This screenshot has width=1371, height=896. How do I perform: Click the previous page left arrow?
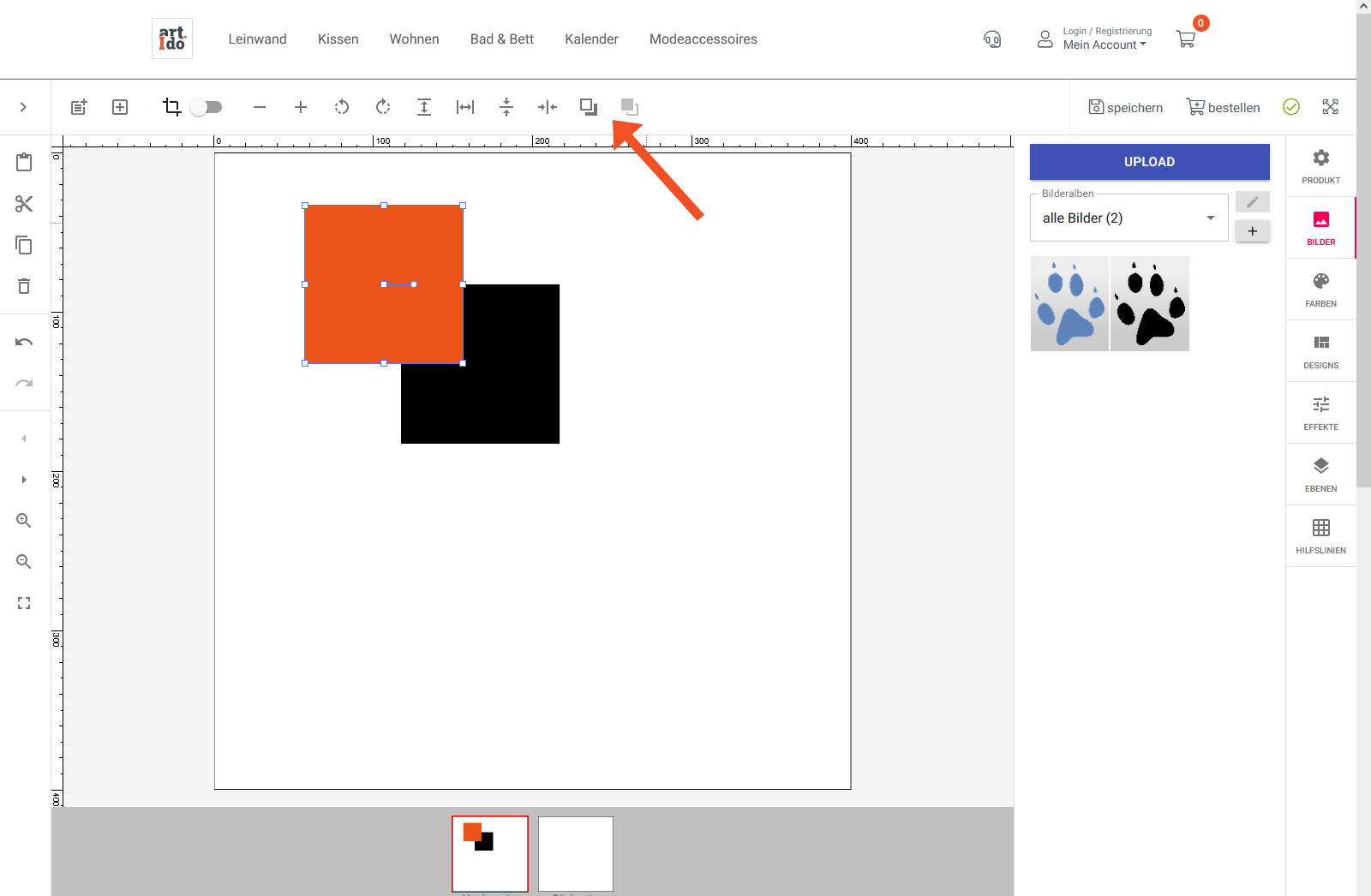pos(24,439)
